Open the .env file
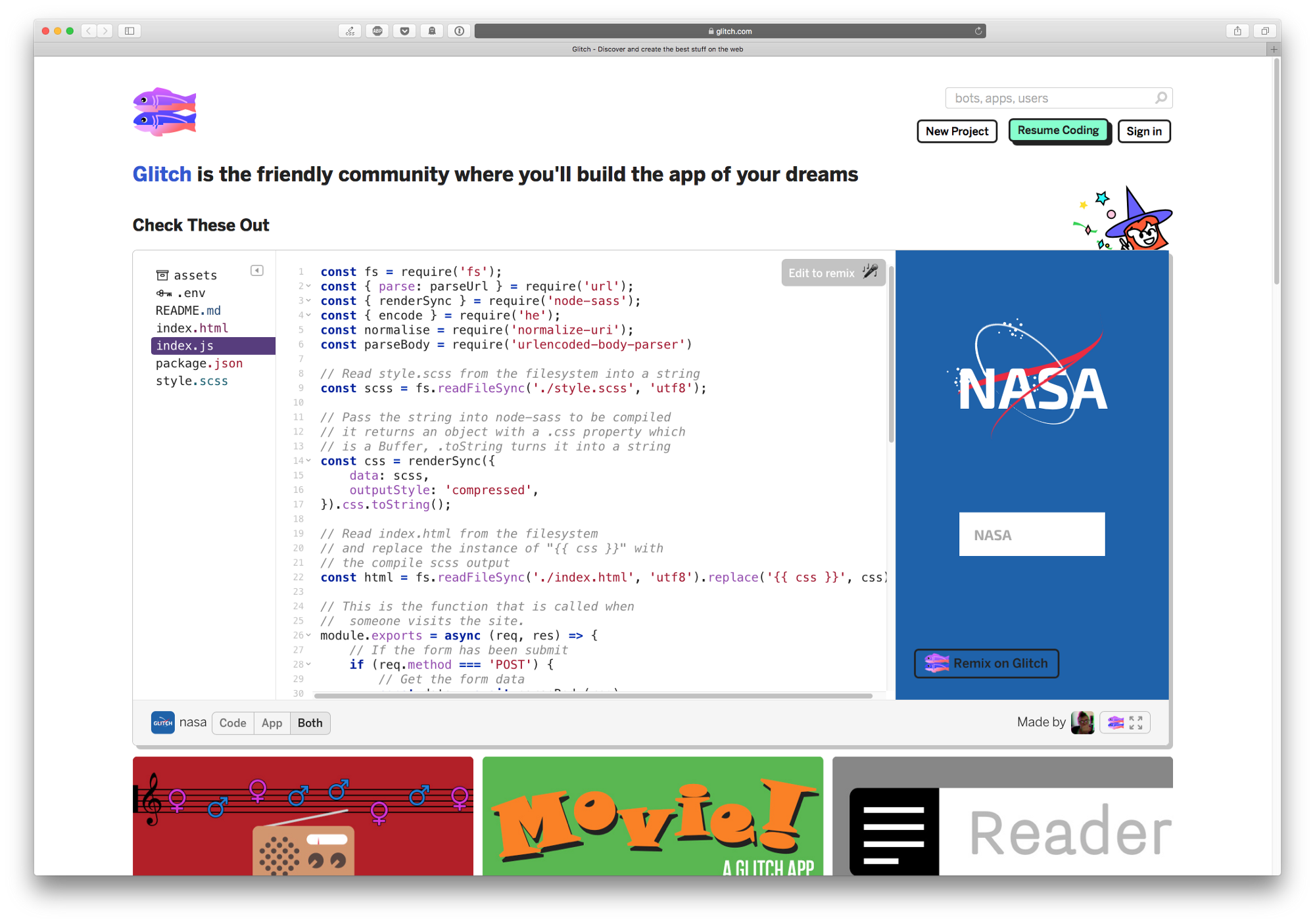1315x924 pixels. click(181, 293)
